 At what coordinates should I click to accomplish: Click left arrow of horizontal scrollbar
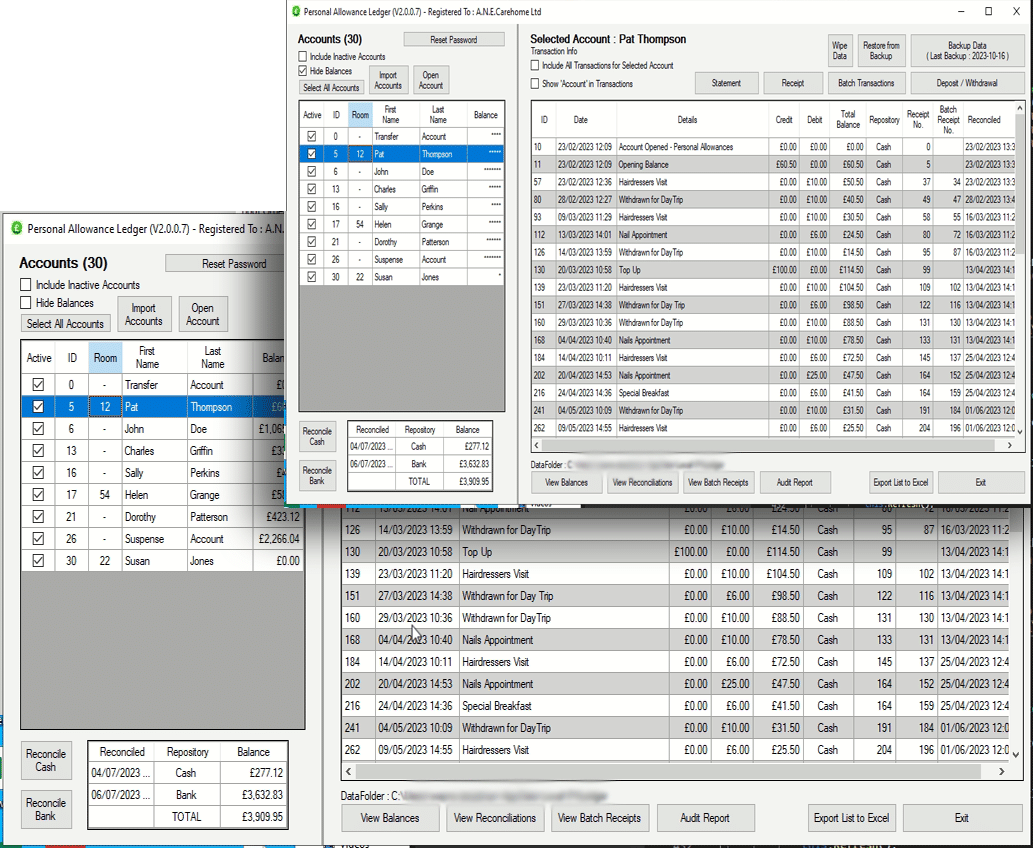pos(347,772)
